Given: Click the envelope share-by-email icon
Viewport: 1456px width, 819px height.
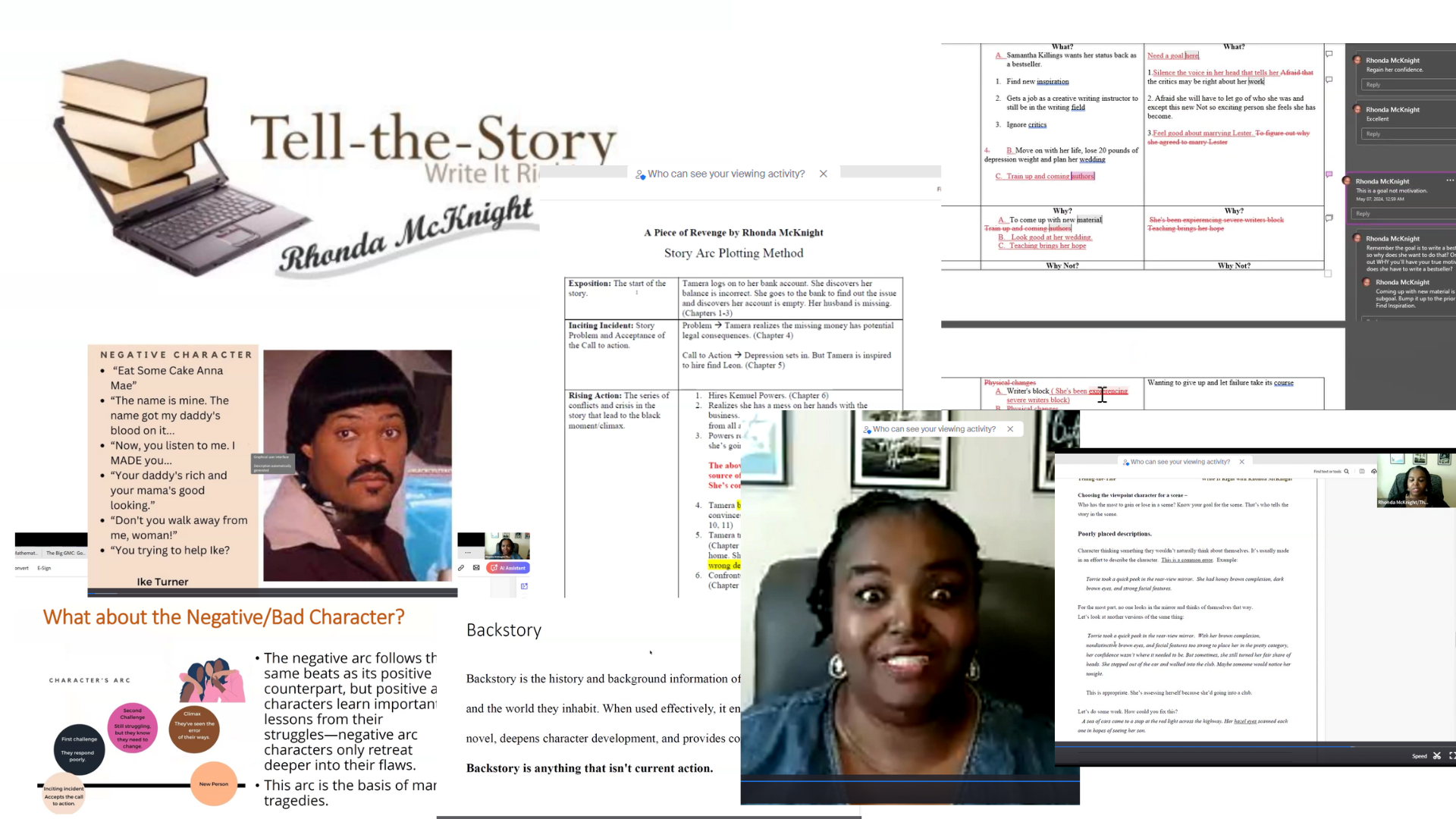Looking at the screenshot, I should [x=476, y=567].
